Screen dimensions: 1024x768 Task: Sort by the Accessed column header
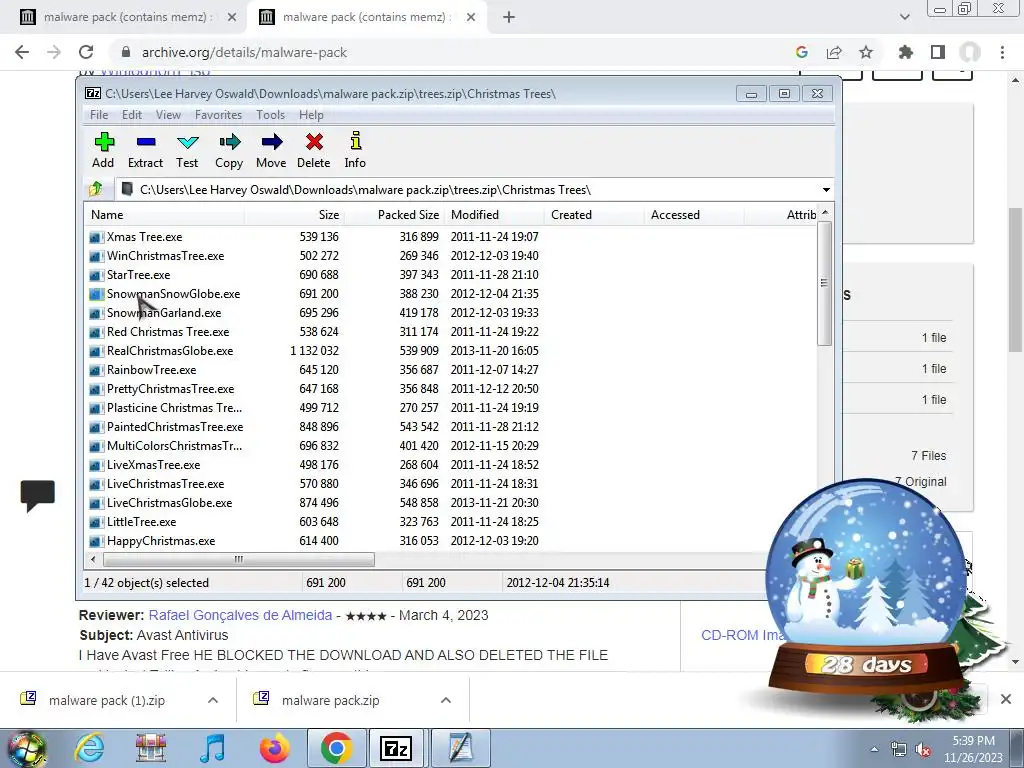(x=694, y=215)
